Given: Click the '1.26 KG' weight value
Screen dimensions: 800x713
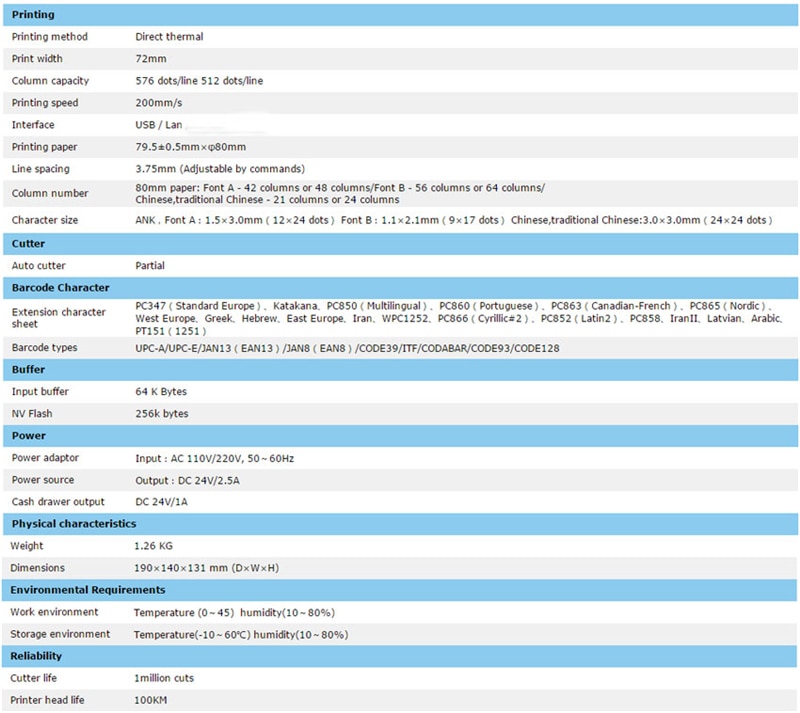Looking at the screenshot, I should coord(153,546).
